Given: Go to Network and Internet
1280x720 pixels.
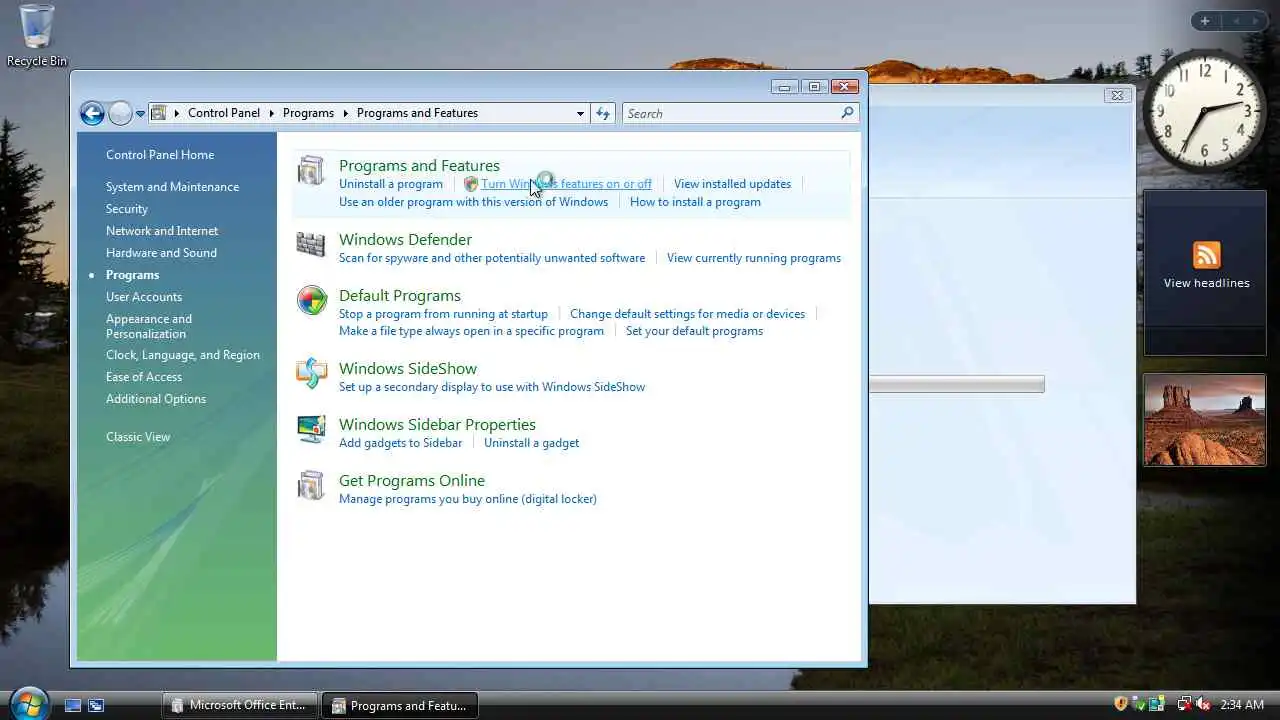Looking at the screenshot, I should [x=162, y=231].
